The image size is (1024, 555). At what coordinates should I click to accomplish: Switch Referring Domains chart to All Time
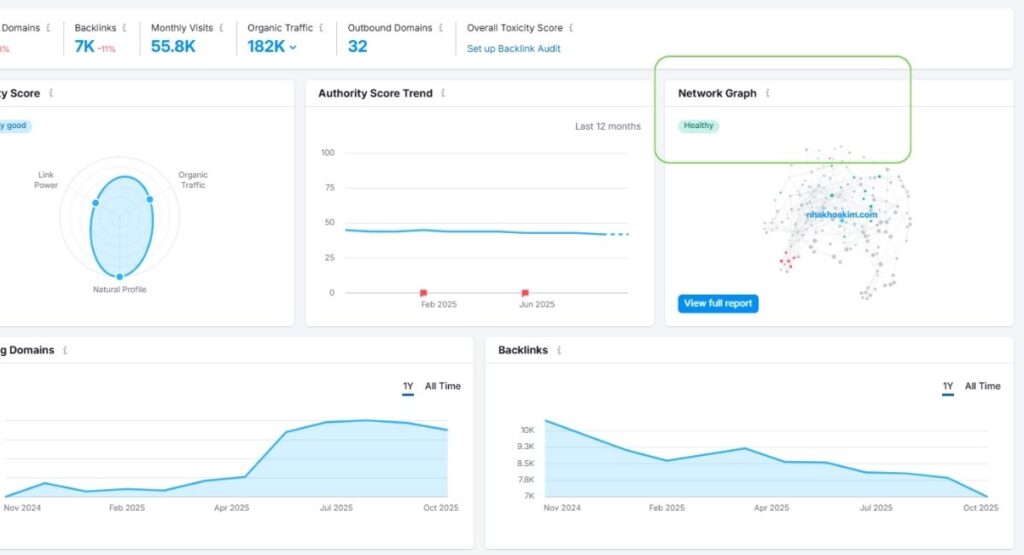coord(442,386)
